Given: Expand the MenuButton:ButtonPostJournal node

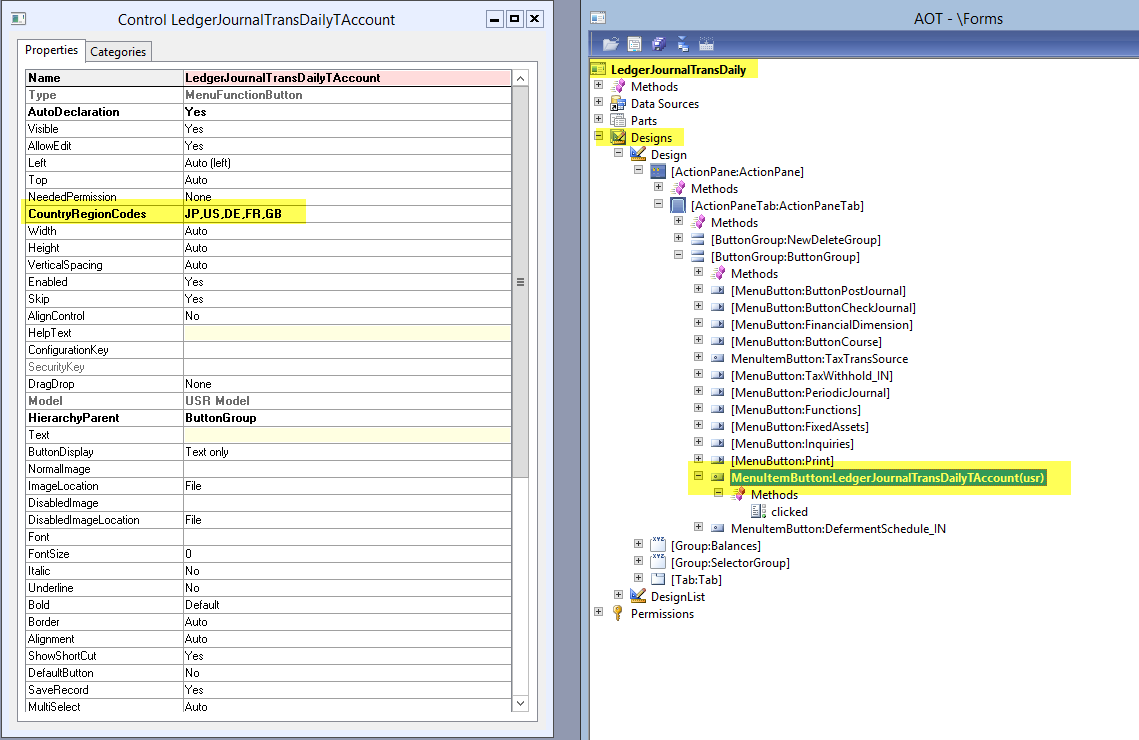Looking at the screenshot, I should point(699,290).
